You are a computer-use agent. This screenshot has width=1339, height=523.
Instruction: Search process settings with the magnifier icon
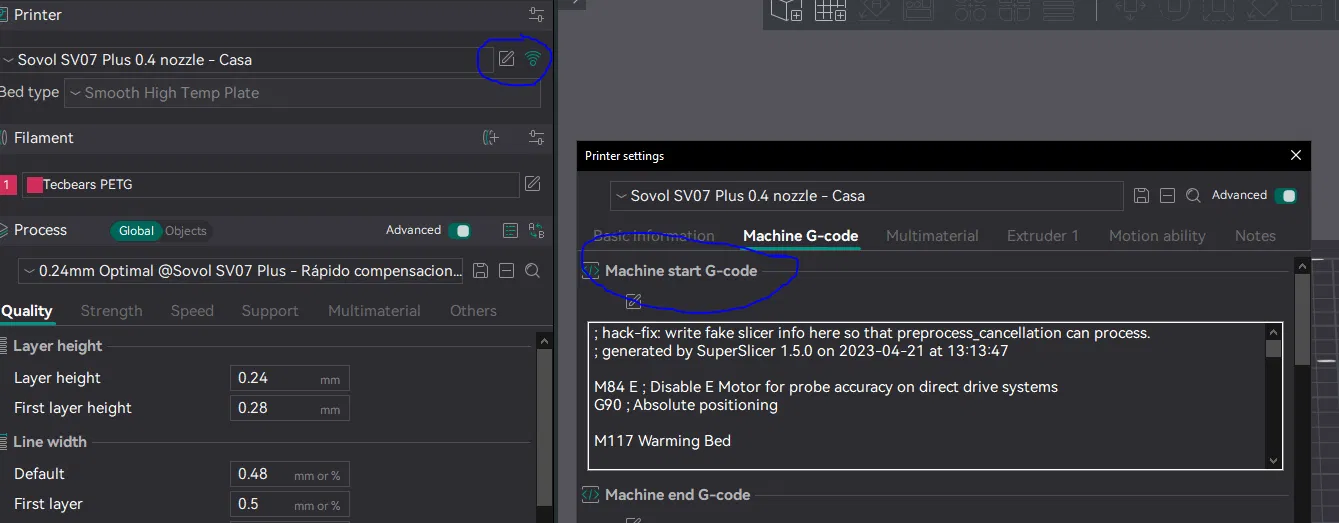point(532,271)
